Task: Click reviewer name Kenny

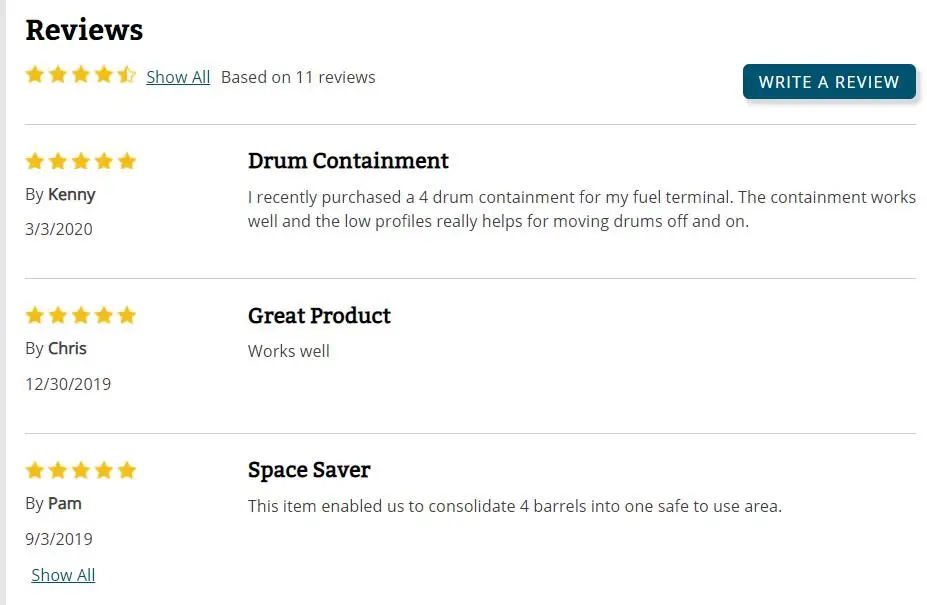Action: [71, 194]
